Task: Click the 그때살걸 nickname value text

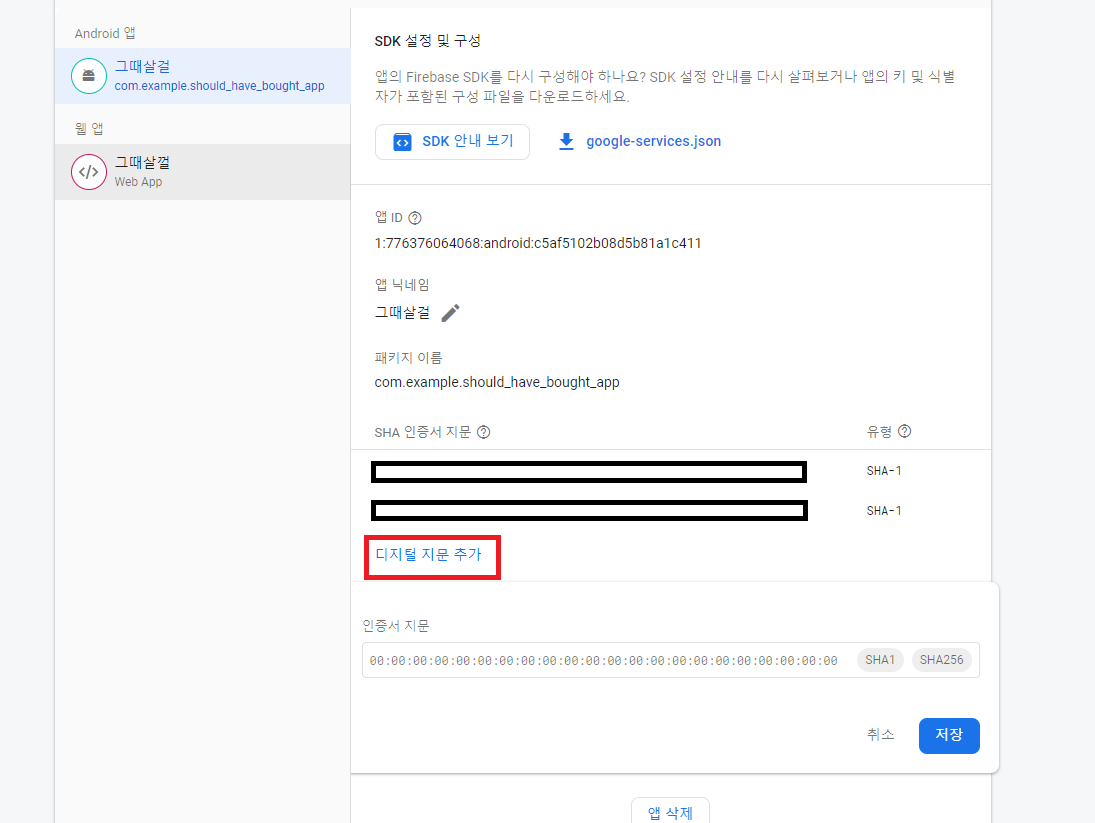Action: coord(402,313)
